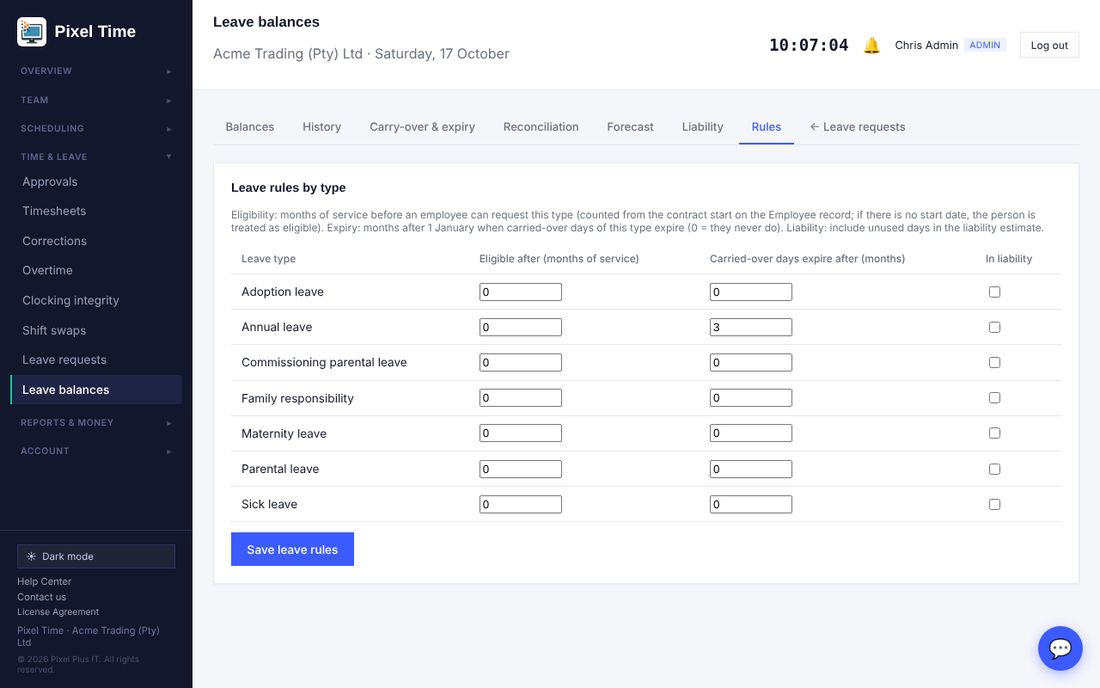Expand the Scheduling sidebar section
The height and width of the screenshot is (688, 1100).
96,128
